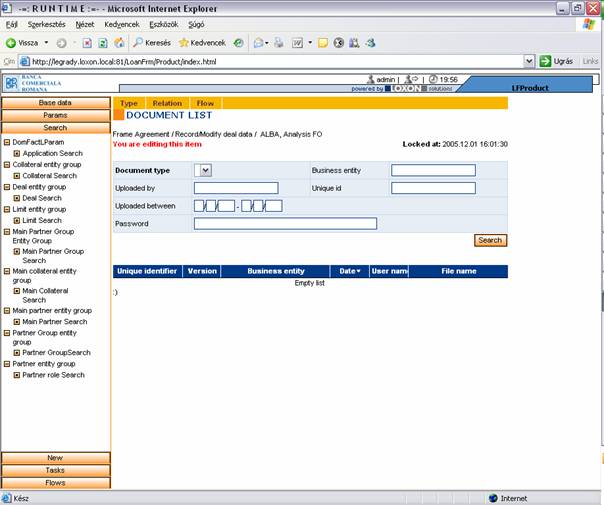
Task: Open the Nézet menu
Action: (85, 25)
